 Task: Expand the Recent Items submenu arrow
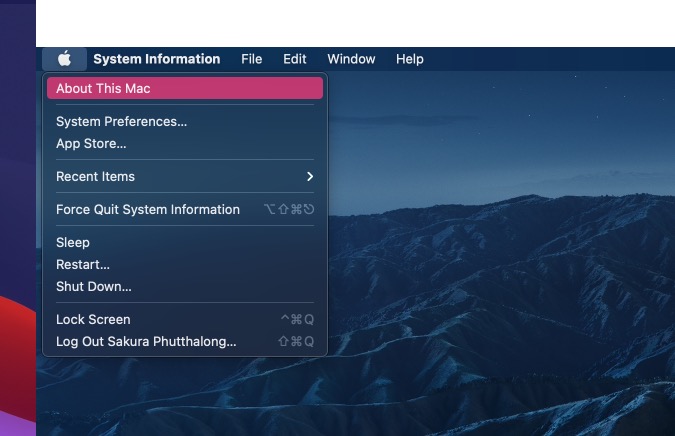click(x=309, y=176)
